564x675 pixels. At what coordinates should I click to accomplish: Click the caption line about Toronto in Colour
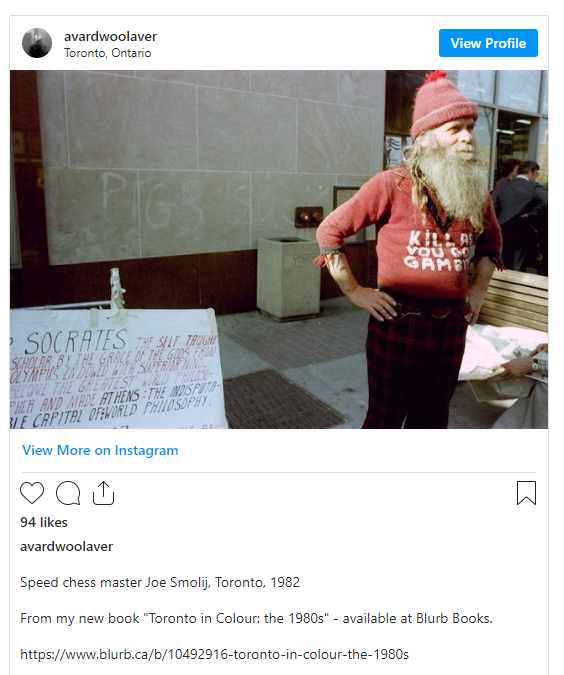pos(256,619)
